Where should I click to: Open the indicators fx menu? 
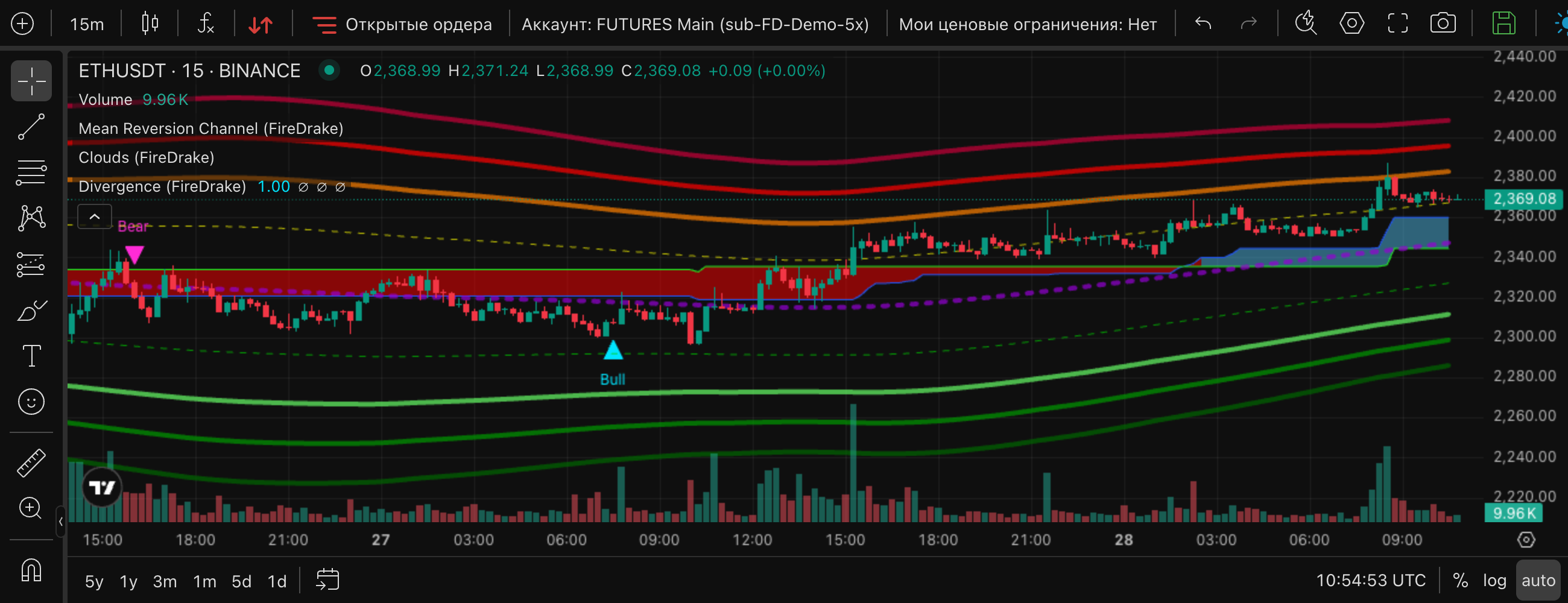coord(206,24)
